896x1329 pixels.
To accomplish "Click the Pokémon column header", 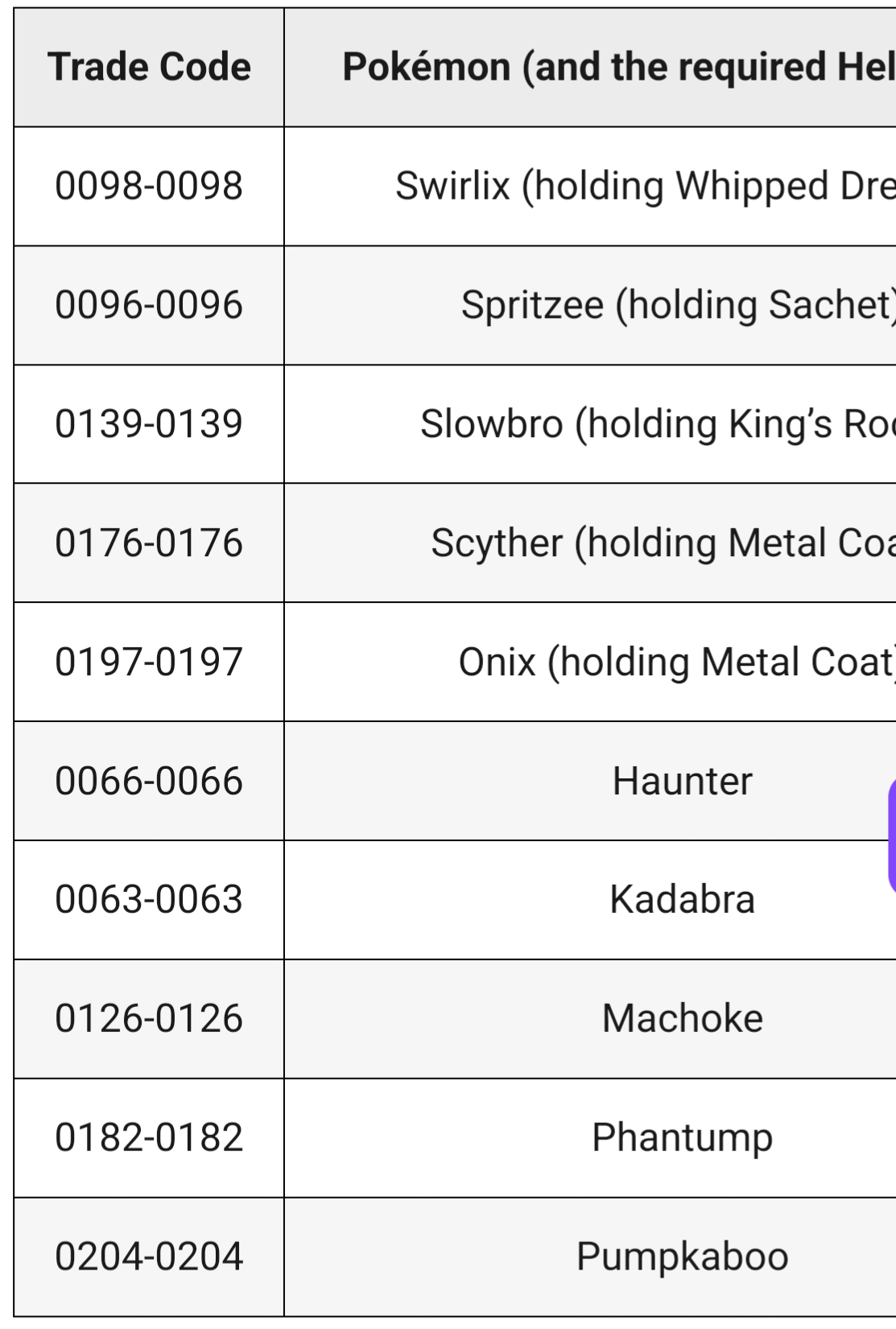I will click(618, 67).
